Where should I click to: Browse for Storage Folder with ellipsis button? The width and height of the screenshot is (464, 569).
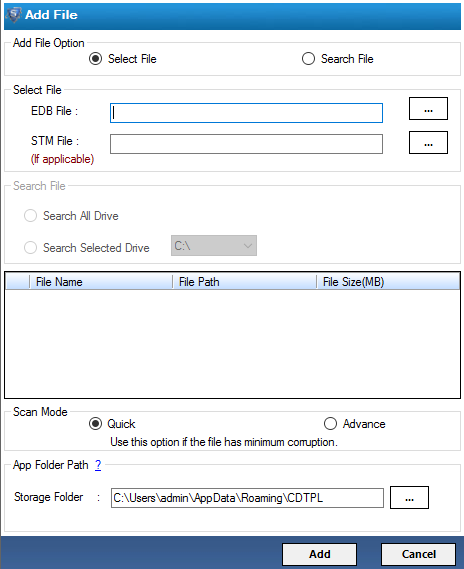tap(409, 497)
